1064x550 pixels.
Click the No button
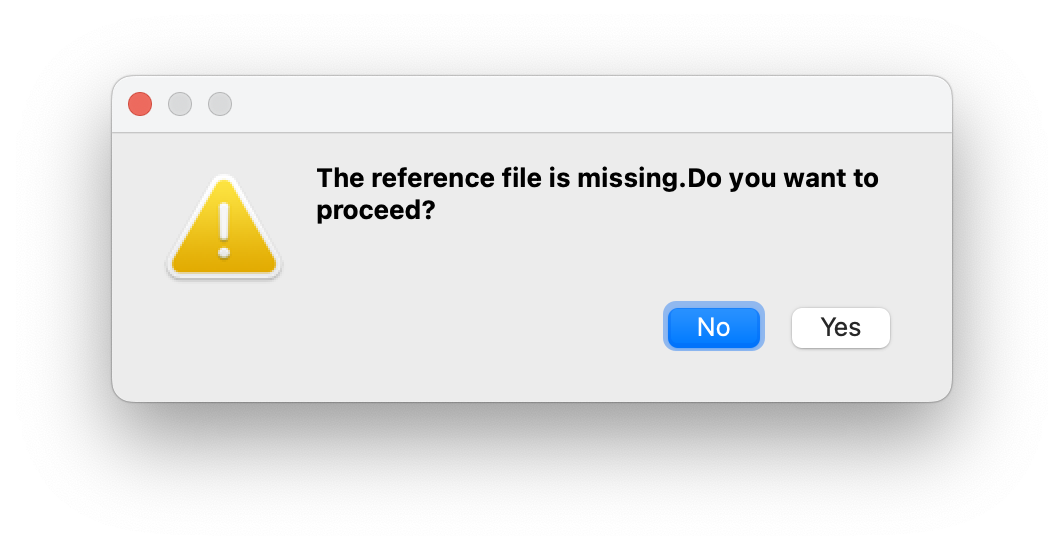click(714, 327)
